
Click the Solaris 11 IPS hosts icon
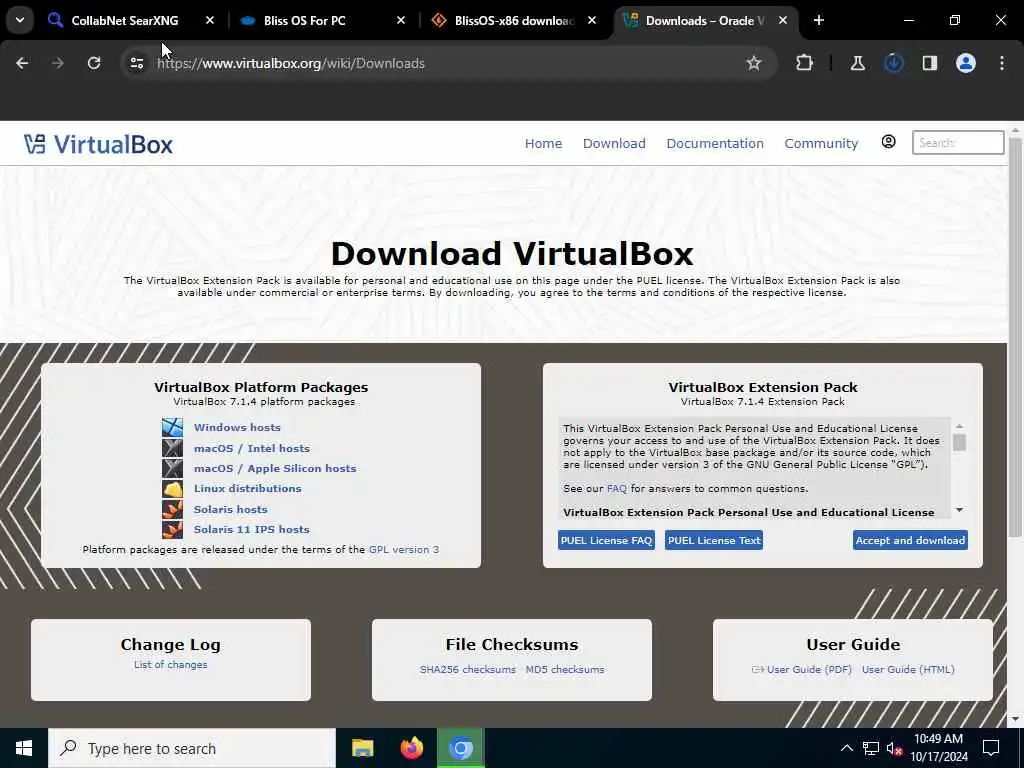point(172,529)
